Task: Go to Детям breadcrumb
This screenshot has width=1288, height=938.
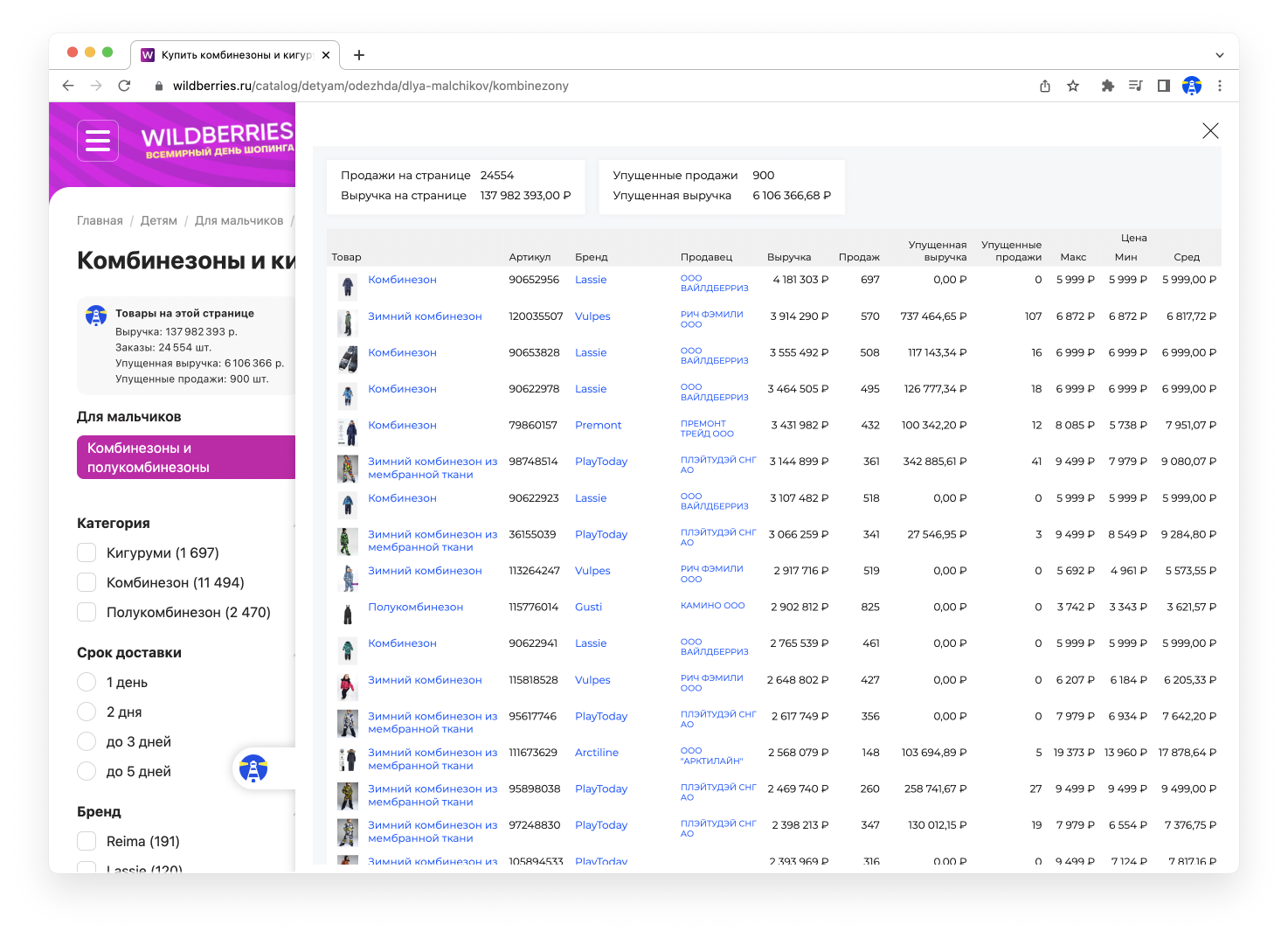Action: 159,220
